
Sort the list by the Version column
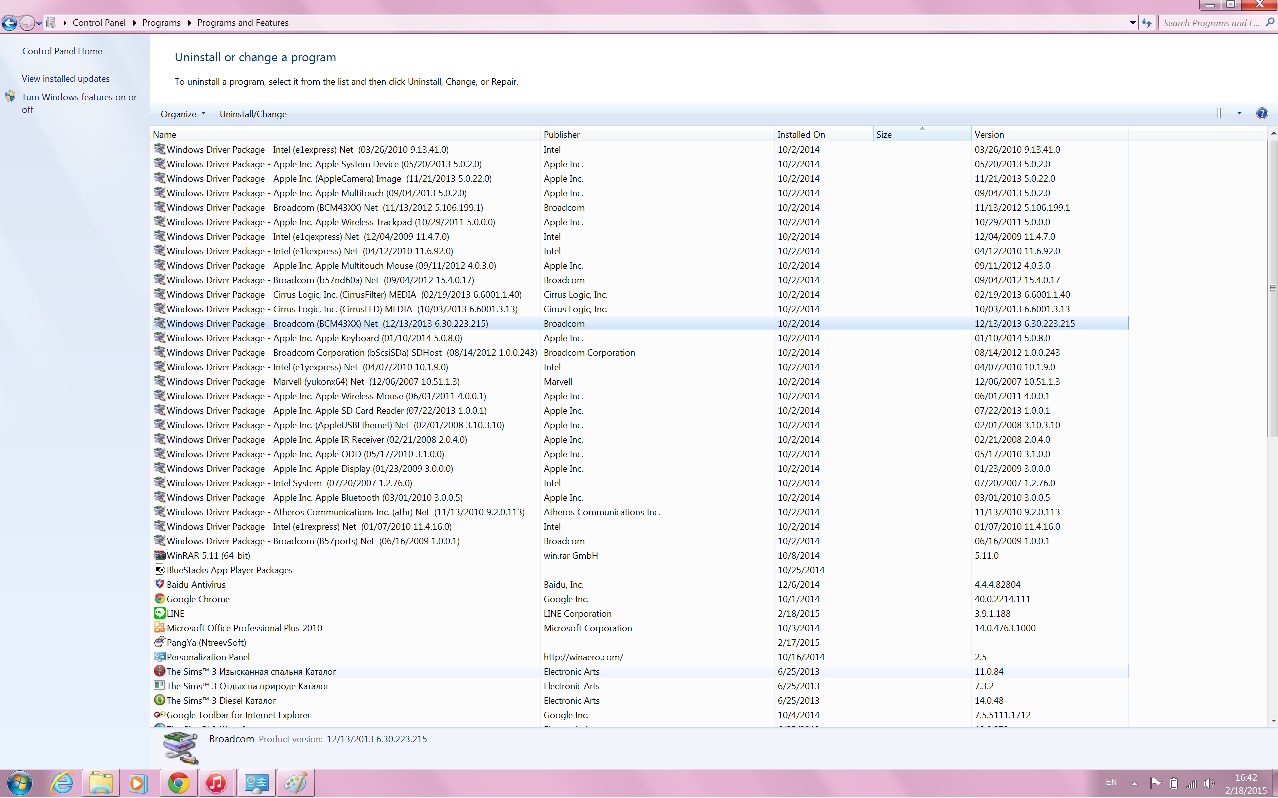pos(1049,134)
